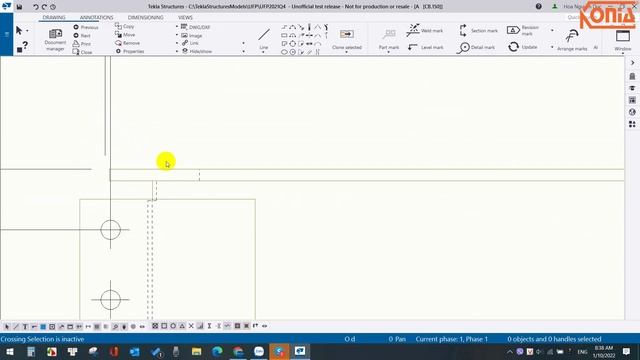Open Outlook from taskbar
This screenshot has height=360, width=640.
[134, 351]
